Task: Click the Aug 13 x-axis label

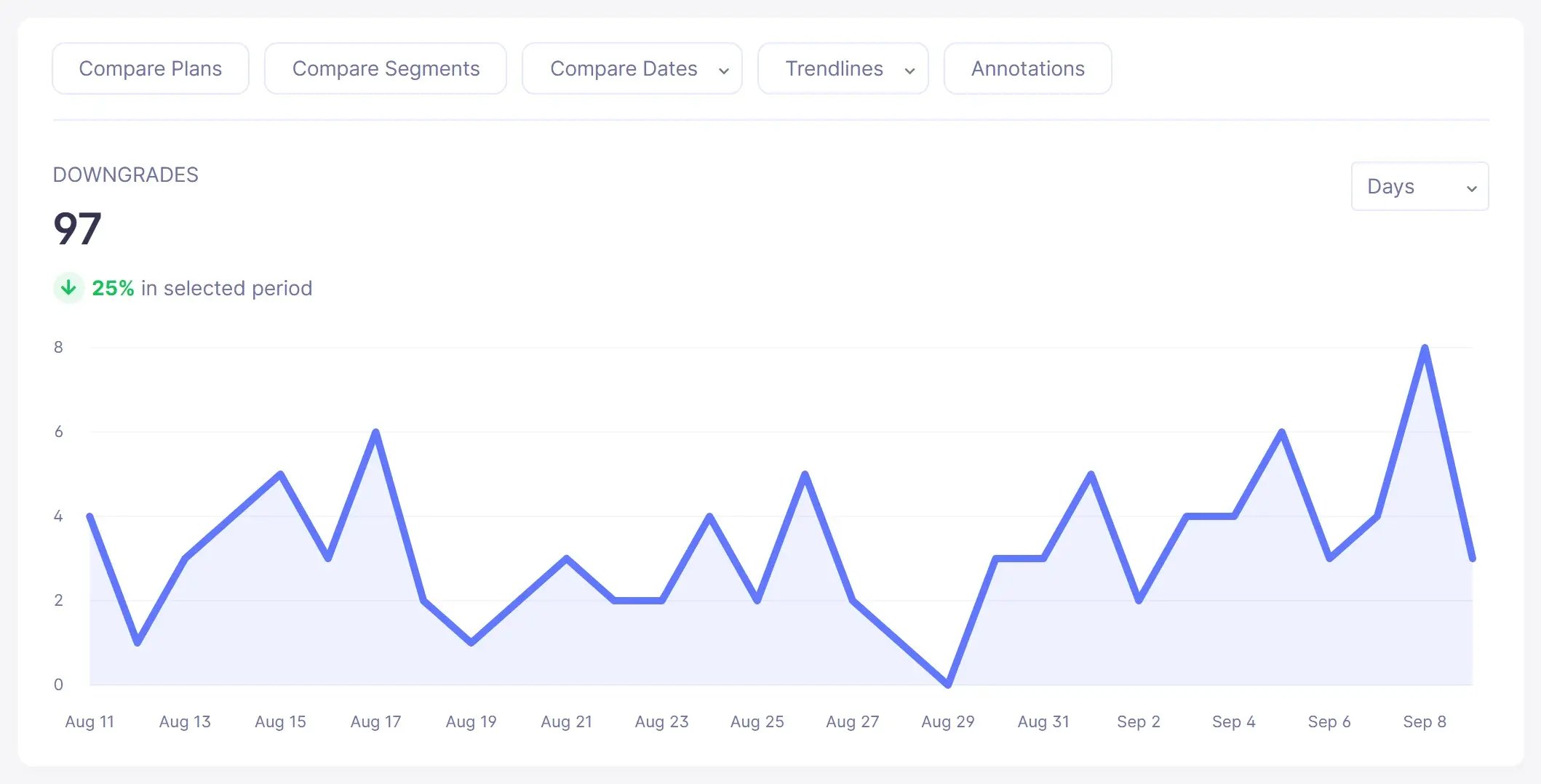Action: [185, 721]
